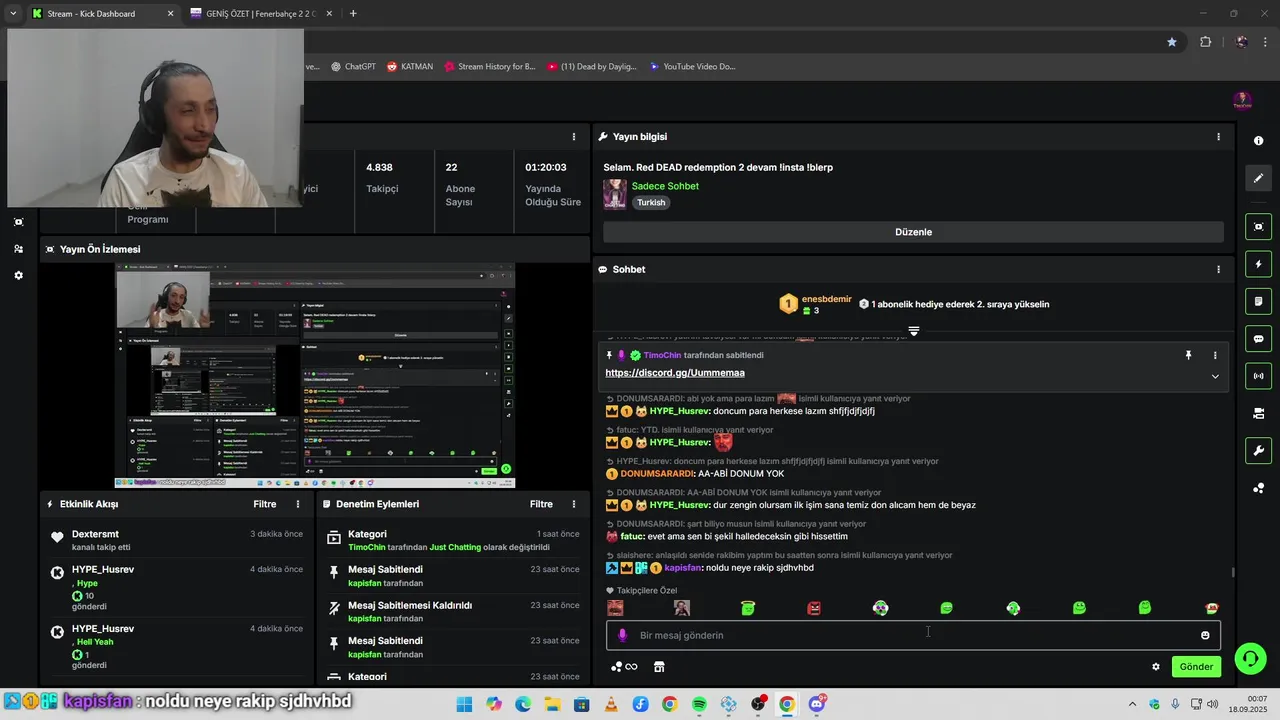
Task: Unpin message using the pin icon
Action: 1188,355
